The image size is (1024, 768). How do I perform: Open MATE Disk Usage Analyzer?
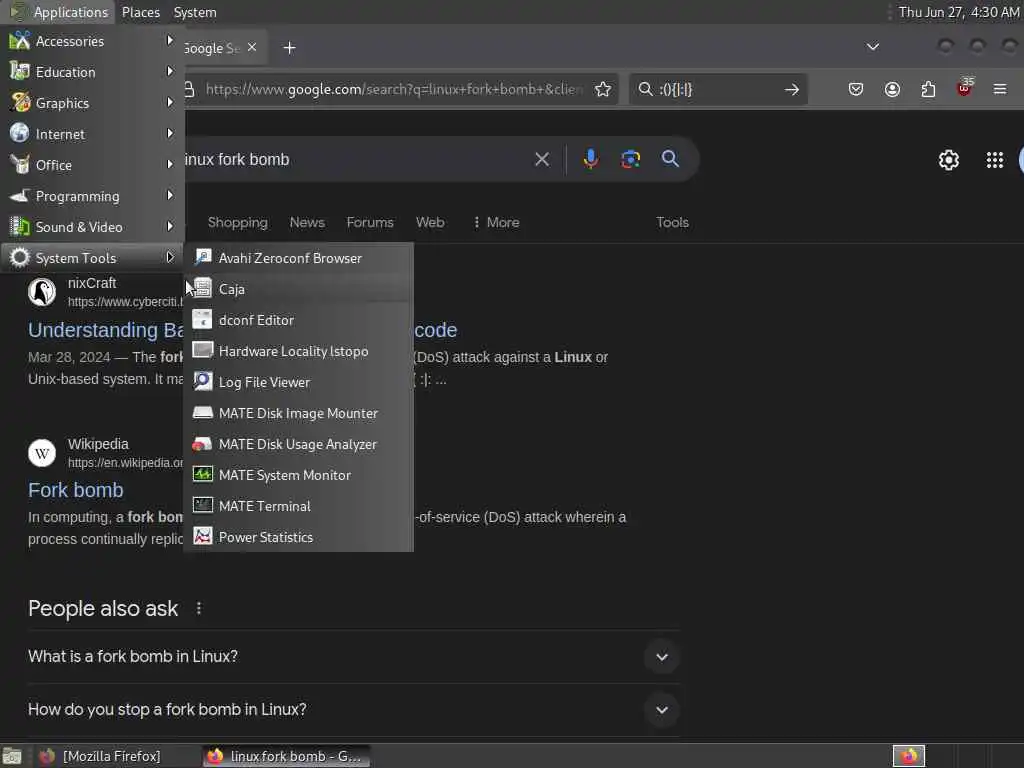pos(298,444)
